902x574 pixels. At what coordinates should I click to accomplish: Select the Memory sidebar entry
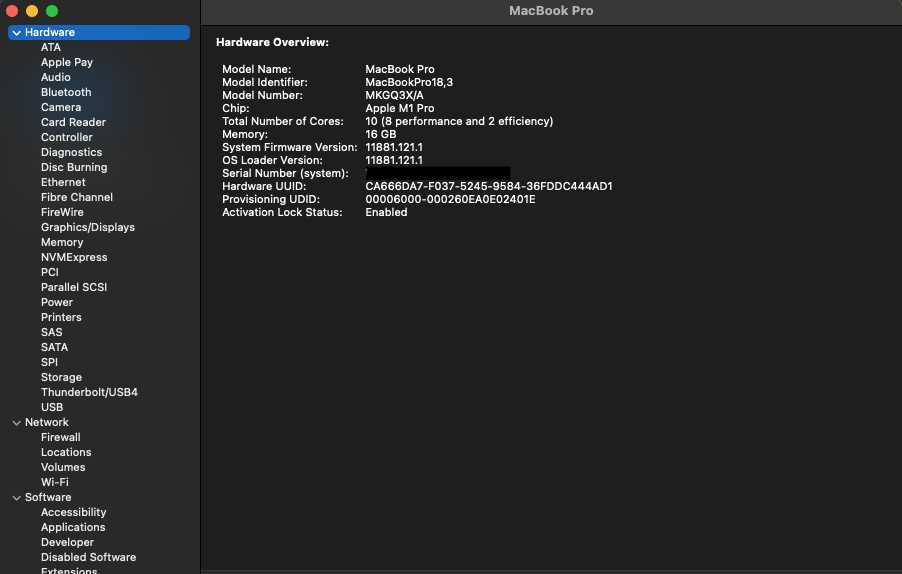click(62, 242)
